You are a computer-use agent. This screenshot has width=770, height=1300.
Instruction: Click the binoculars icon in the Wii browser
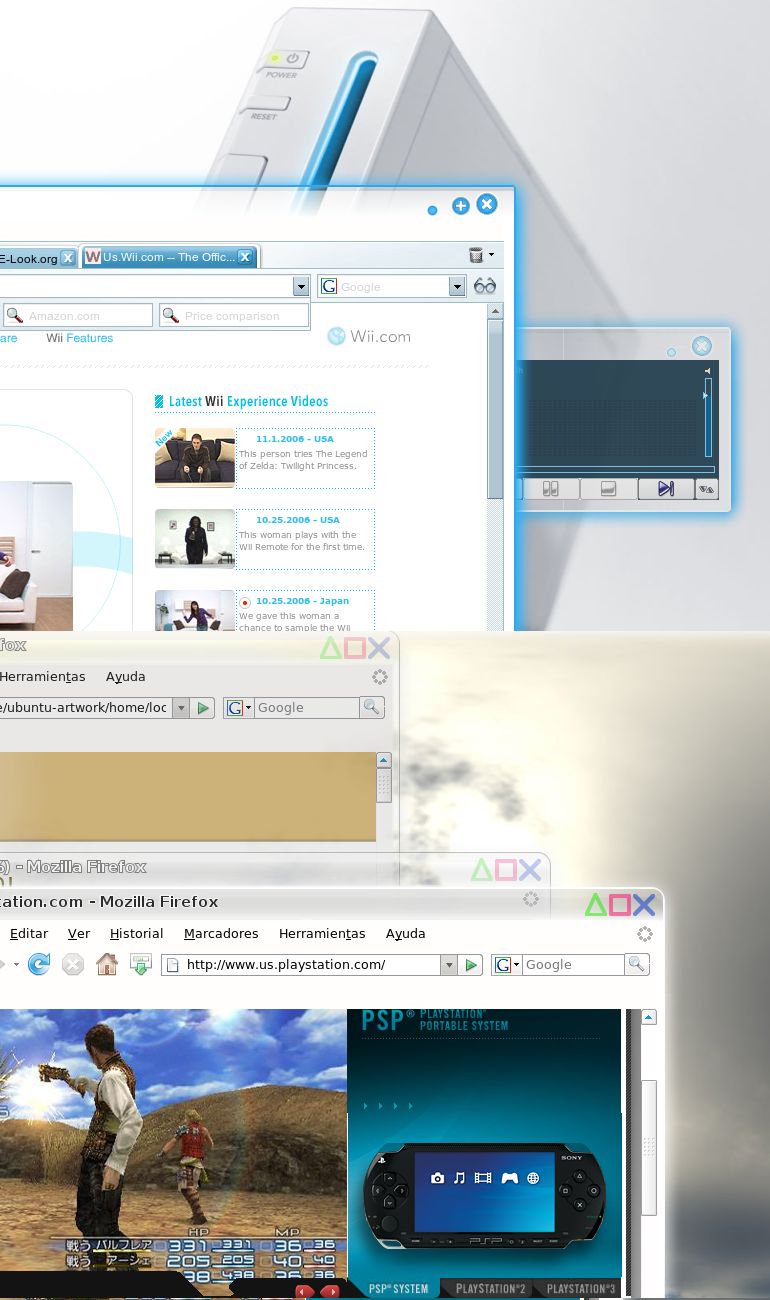coord(485,287)
